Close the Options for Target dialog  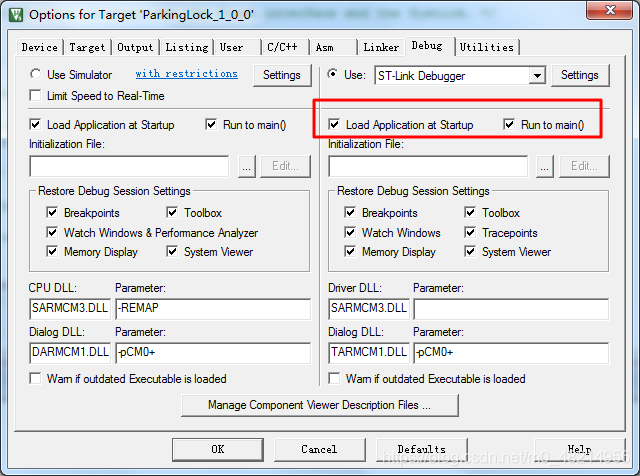coord(609,10)
